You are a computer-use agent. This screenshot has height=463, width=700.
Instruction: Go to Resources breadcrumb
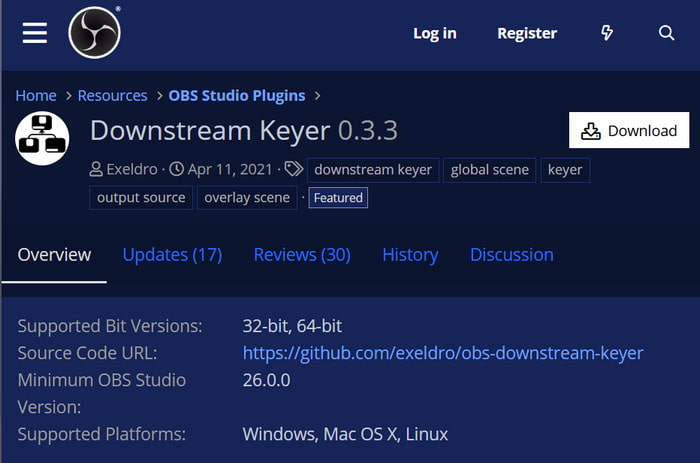[112, 96]
